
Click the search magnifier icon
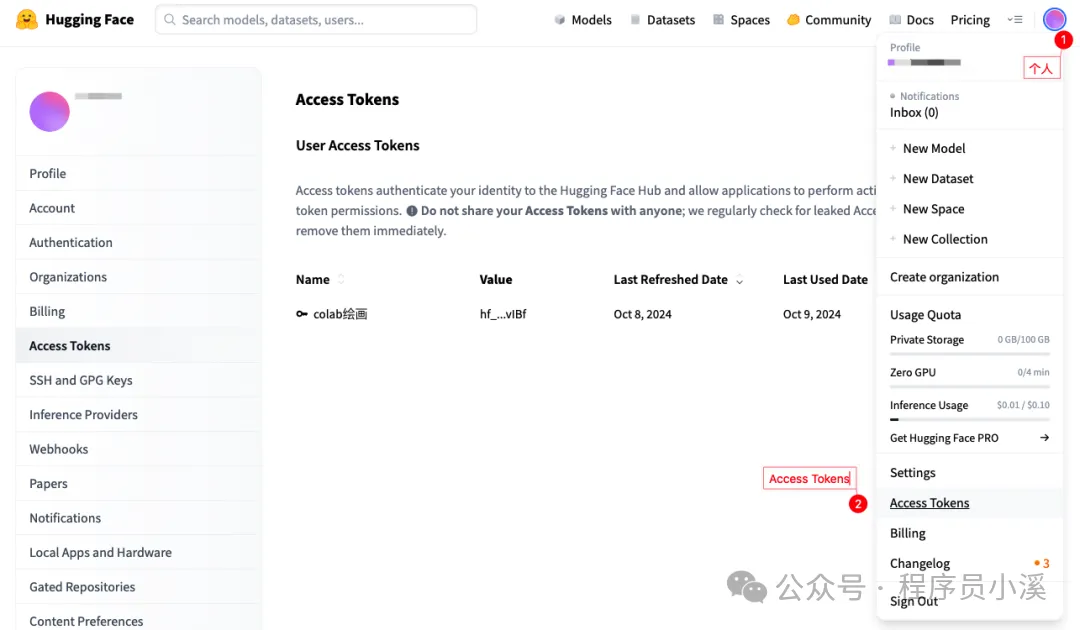coord(169,19)
